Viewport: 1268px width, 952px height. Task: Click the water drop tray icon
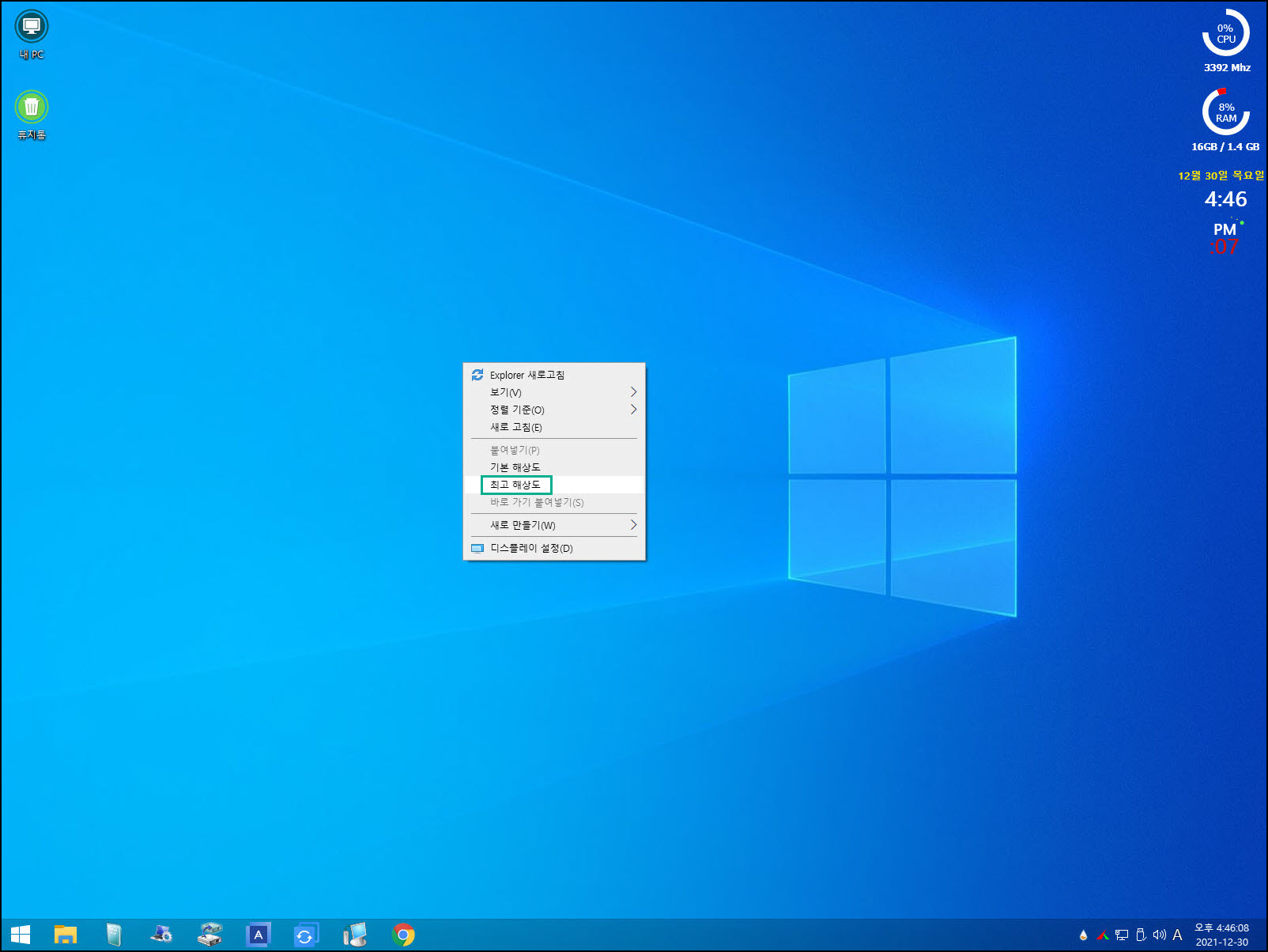1083,935
